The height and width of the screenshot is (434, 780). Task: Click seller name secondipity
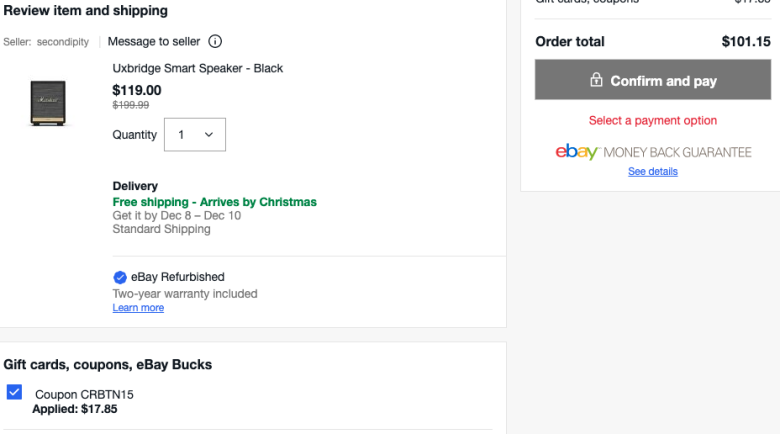pos(63,42)
